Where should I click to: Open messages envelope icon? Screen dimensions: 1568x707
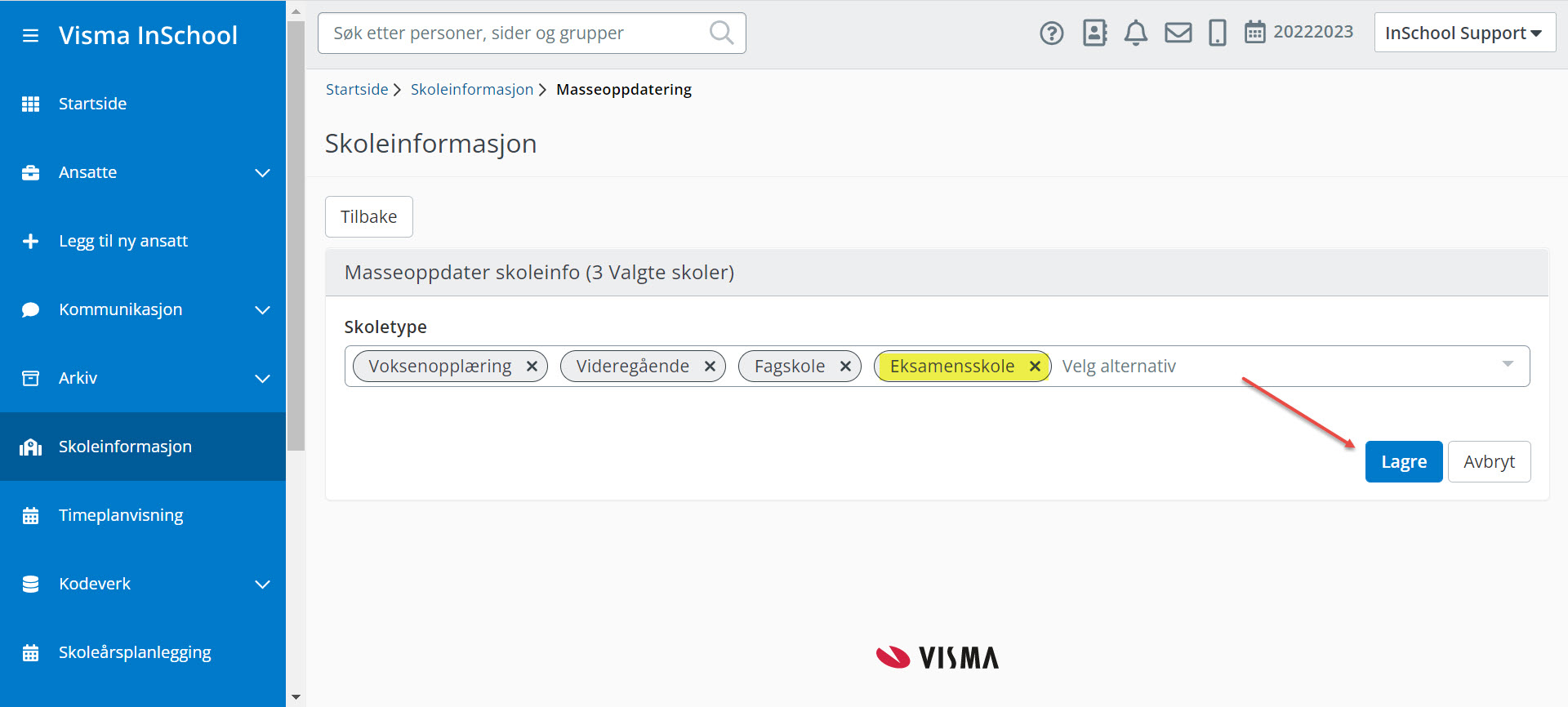pyautogui.click(x=1178, y=33)
